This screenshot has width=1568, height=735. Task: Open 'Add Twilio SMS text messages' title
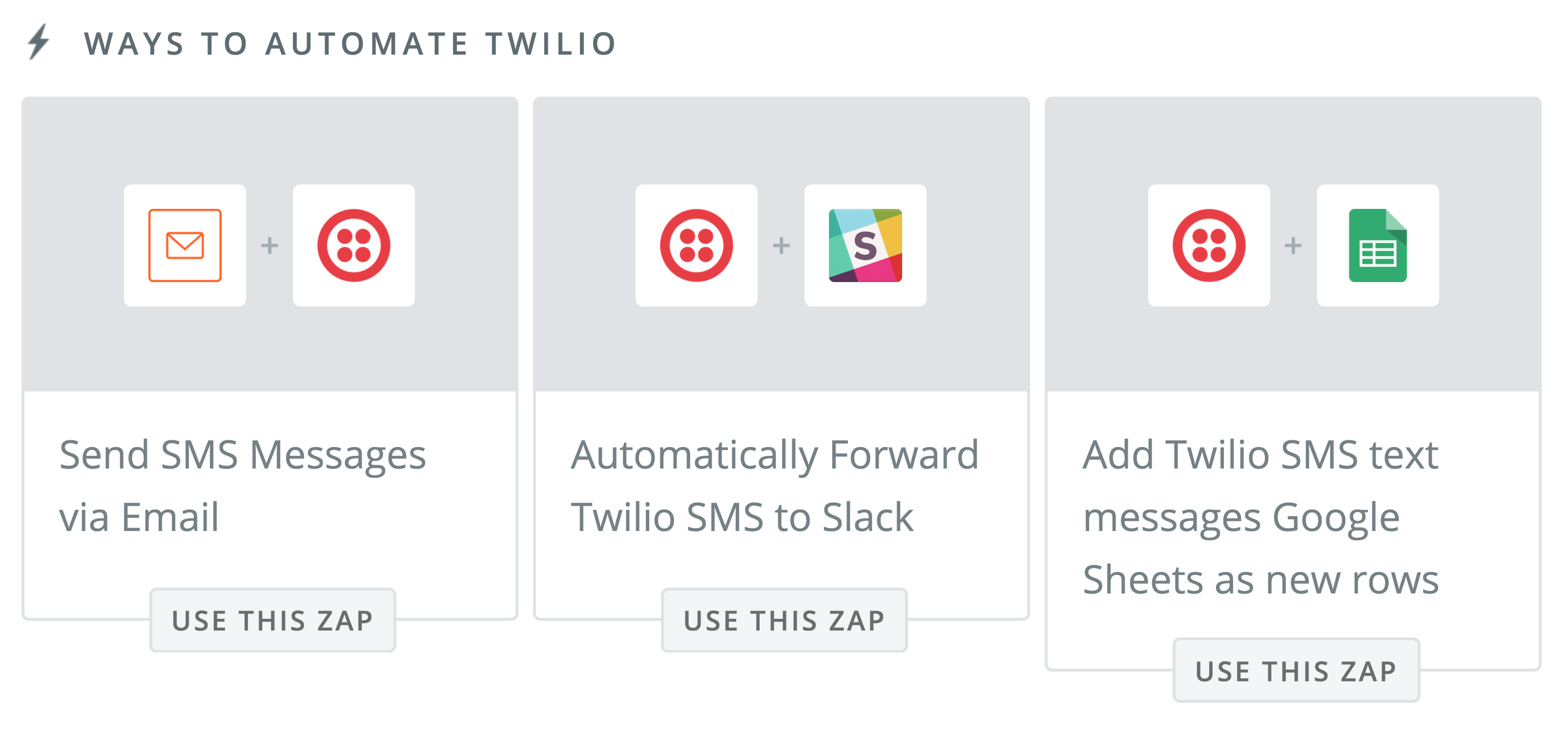(1260, 516)
